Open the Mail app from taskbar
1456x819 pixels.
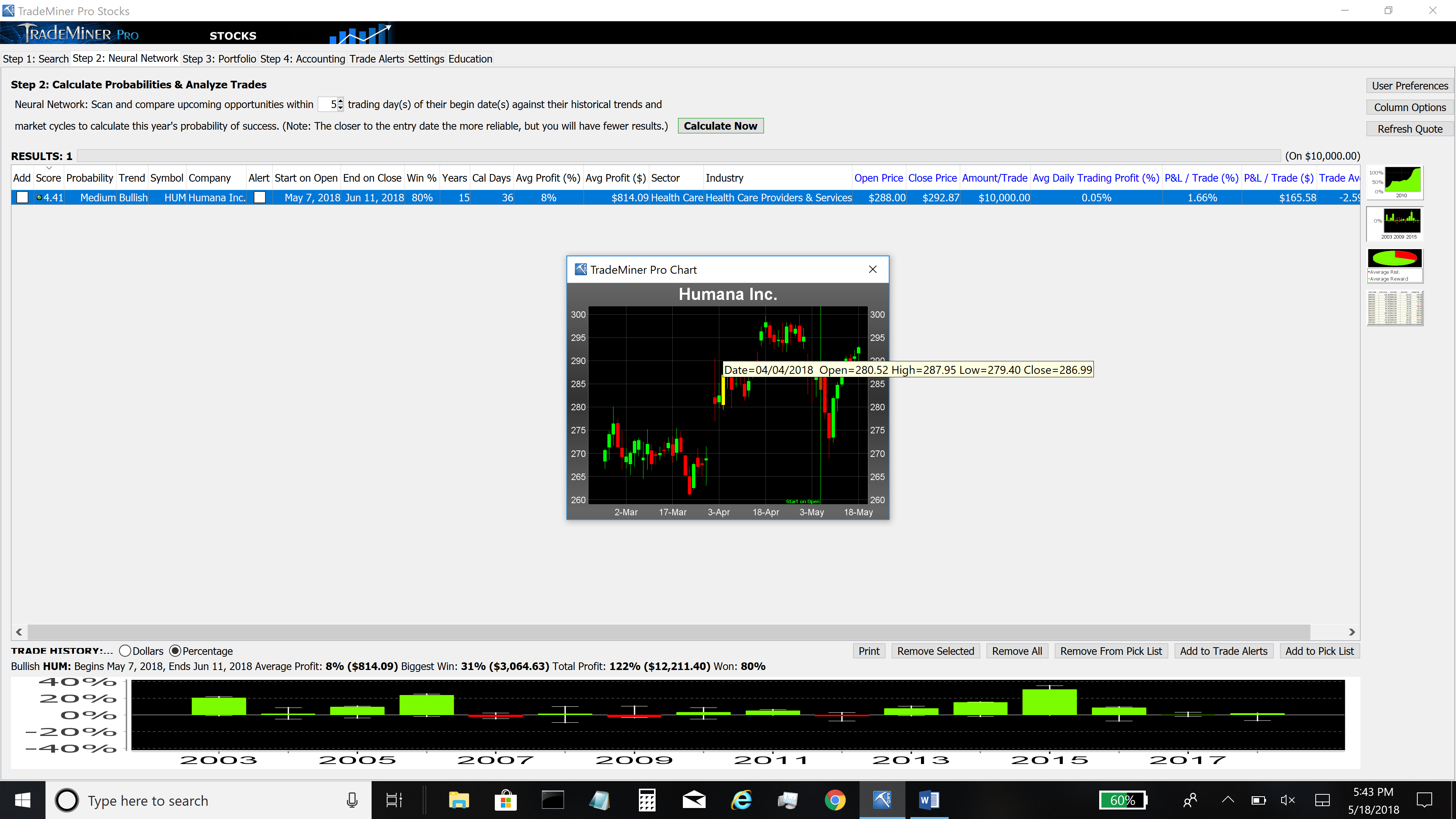694,800
